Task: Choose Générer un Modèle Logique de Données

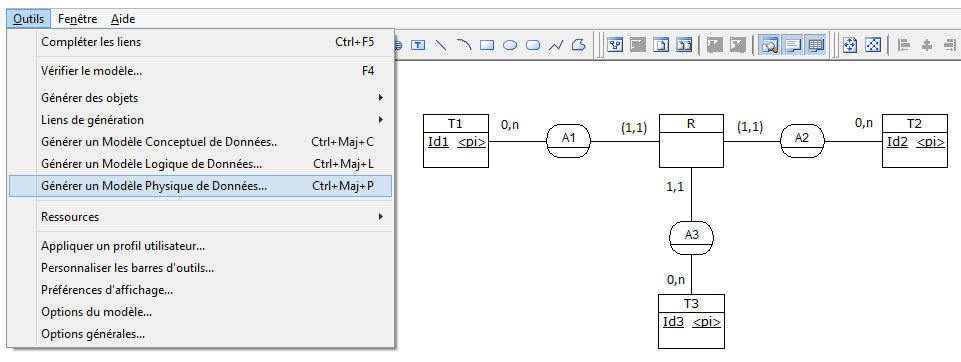Action: tap(200, 164)
